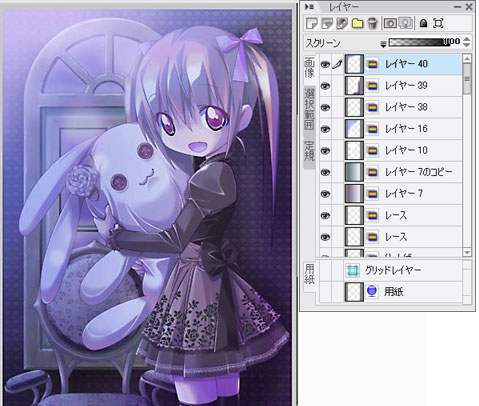
Task: Click the lock layer icon
Action: click(x=423, y=23)
